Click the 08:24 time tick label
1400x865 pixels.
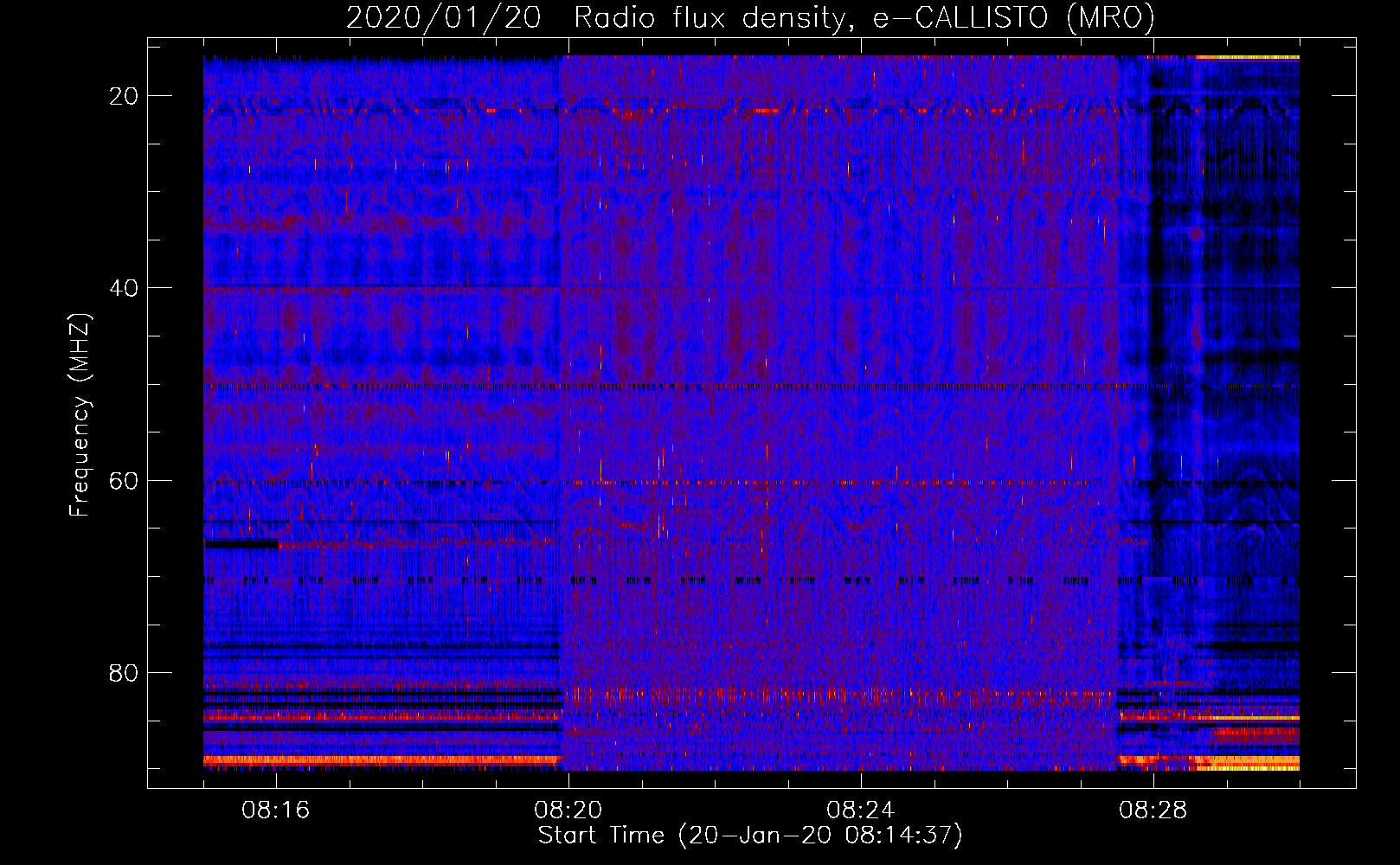click(x=861, y=811)
